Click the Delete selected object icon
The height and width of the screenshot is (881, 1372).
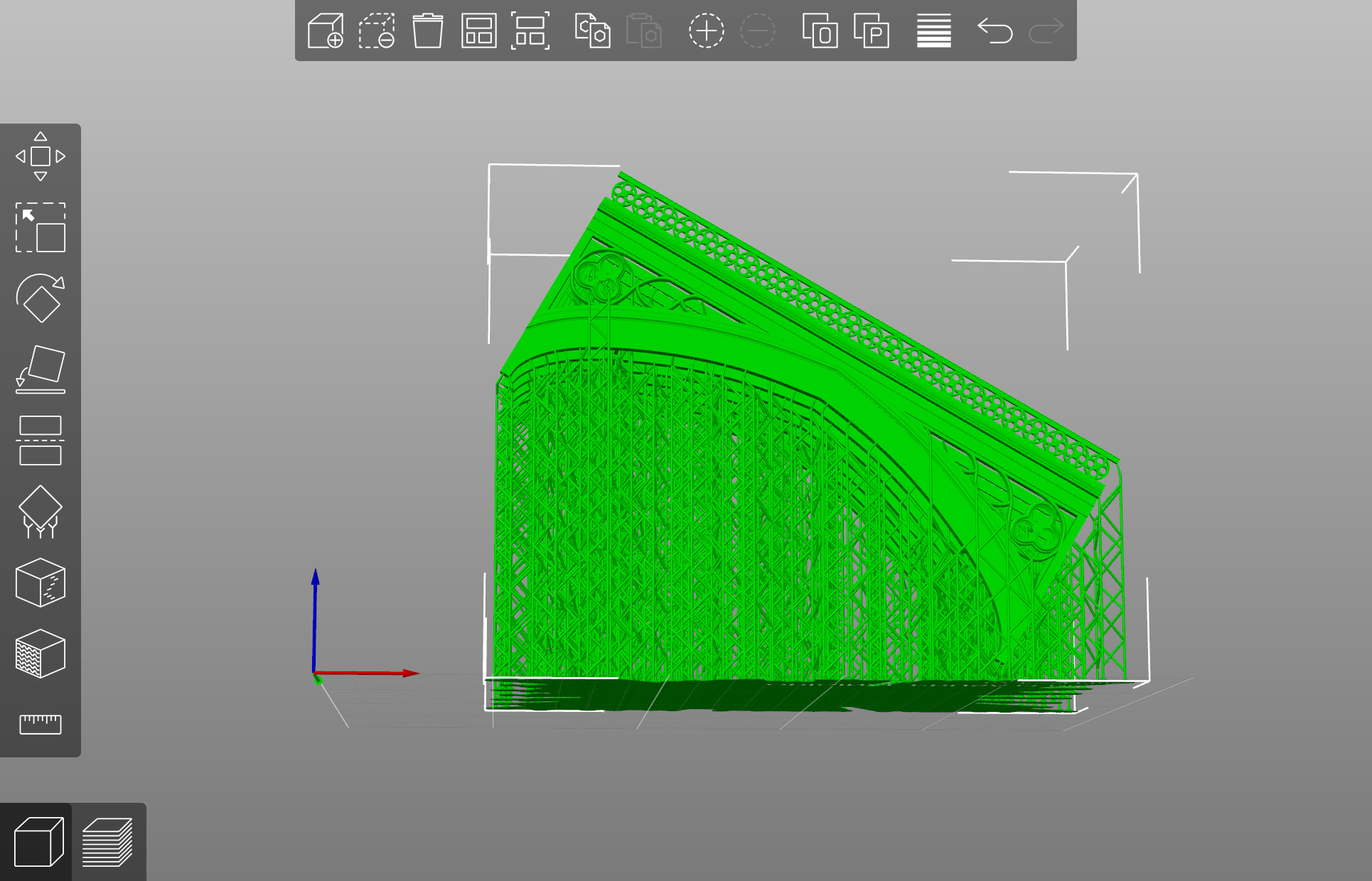[x=377, y=31]
